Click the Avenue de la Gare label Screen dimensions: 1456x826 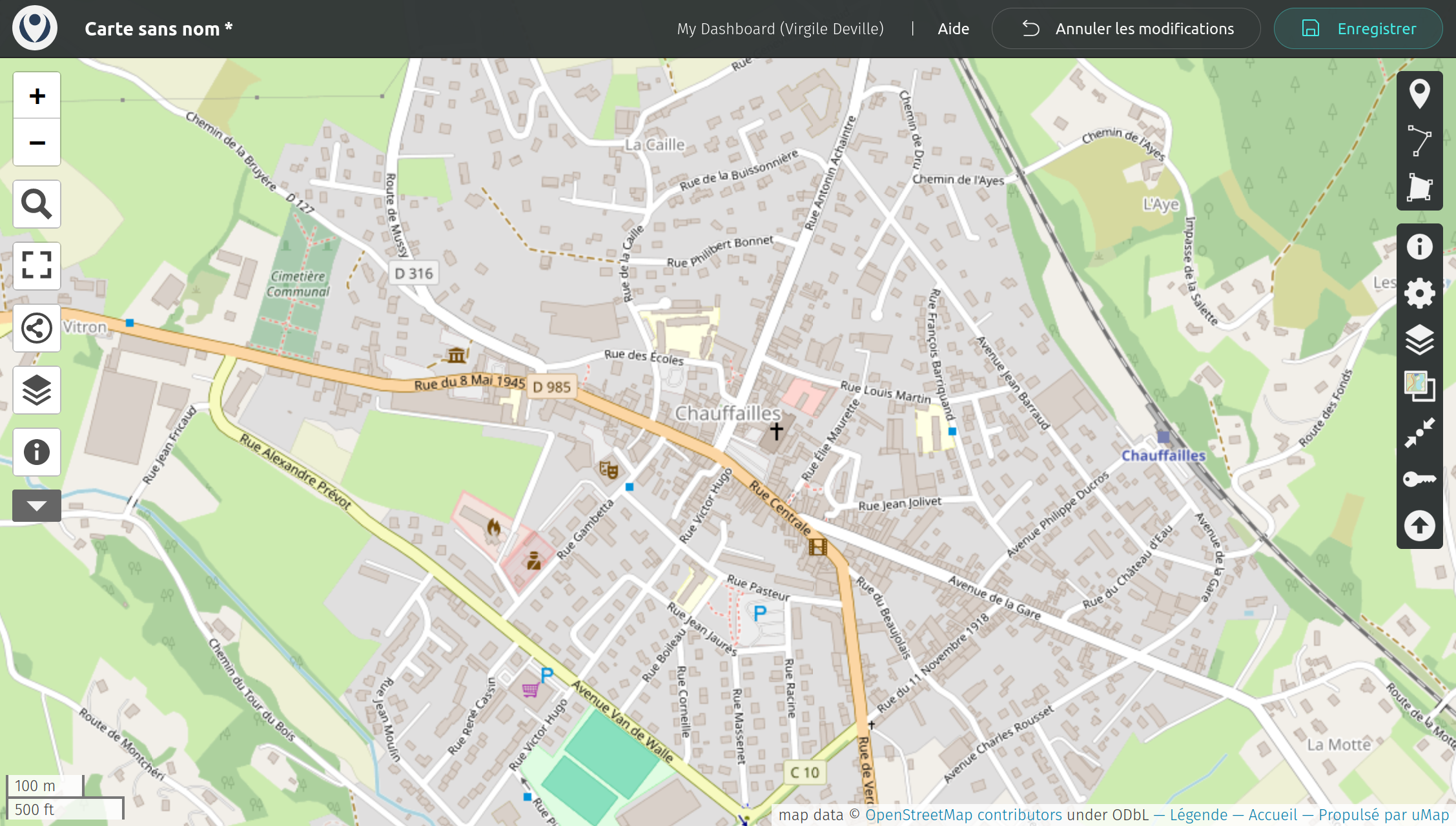coord(994,597)
